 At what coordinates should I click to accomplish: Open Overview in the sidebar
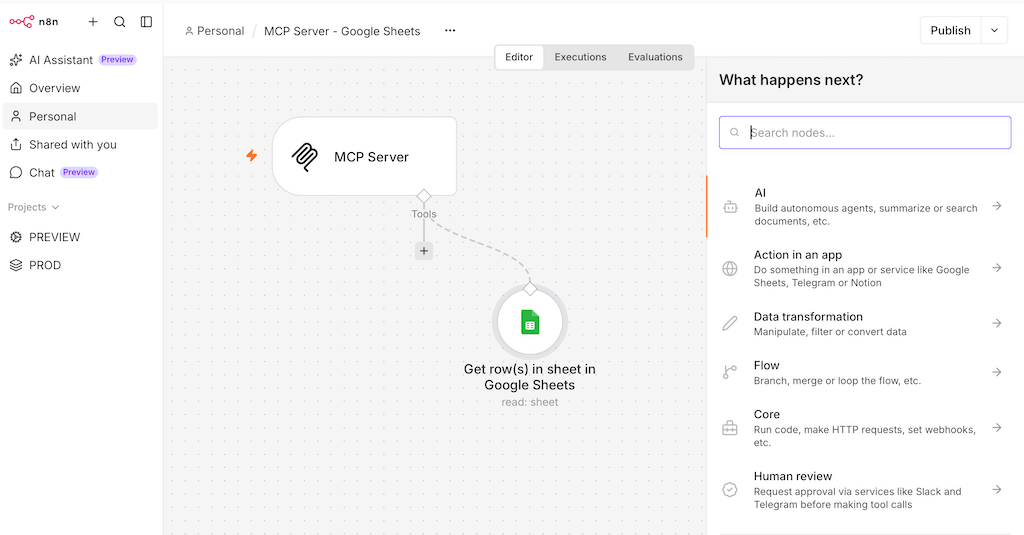80,88
